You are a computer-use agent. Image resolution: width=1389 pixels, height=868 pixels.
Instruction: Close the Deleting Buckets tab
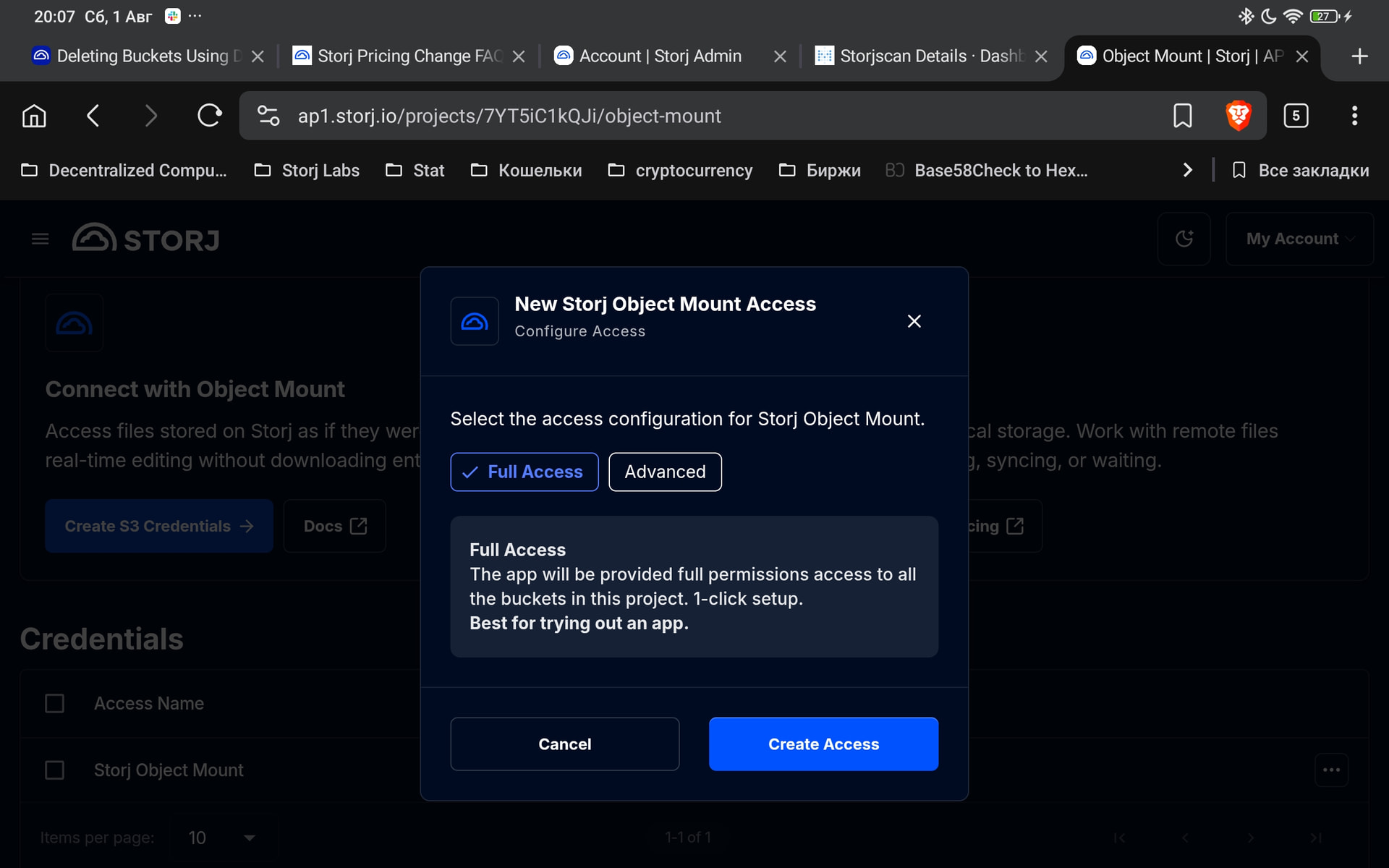tap(258, 56)
